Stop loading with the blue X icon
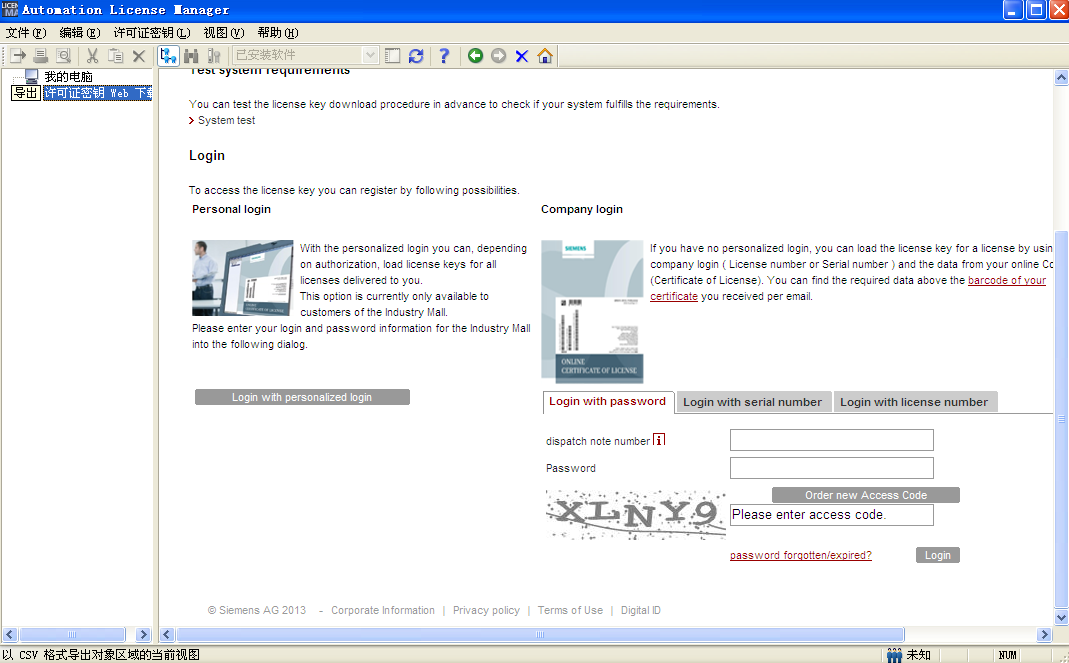Screen dimensions: 1069x663 click(x=521, y=56)
